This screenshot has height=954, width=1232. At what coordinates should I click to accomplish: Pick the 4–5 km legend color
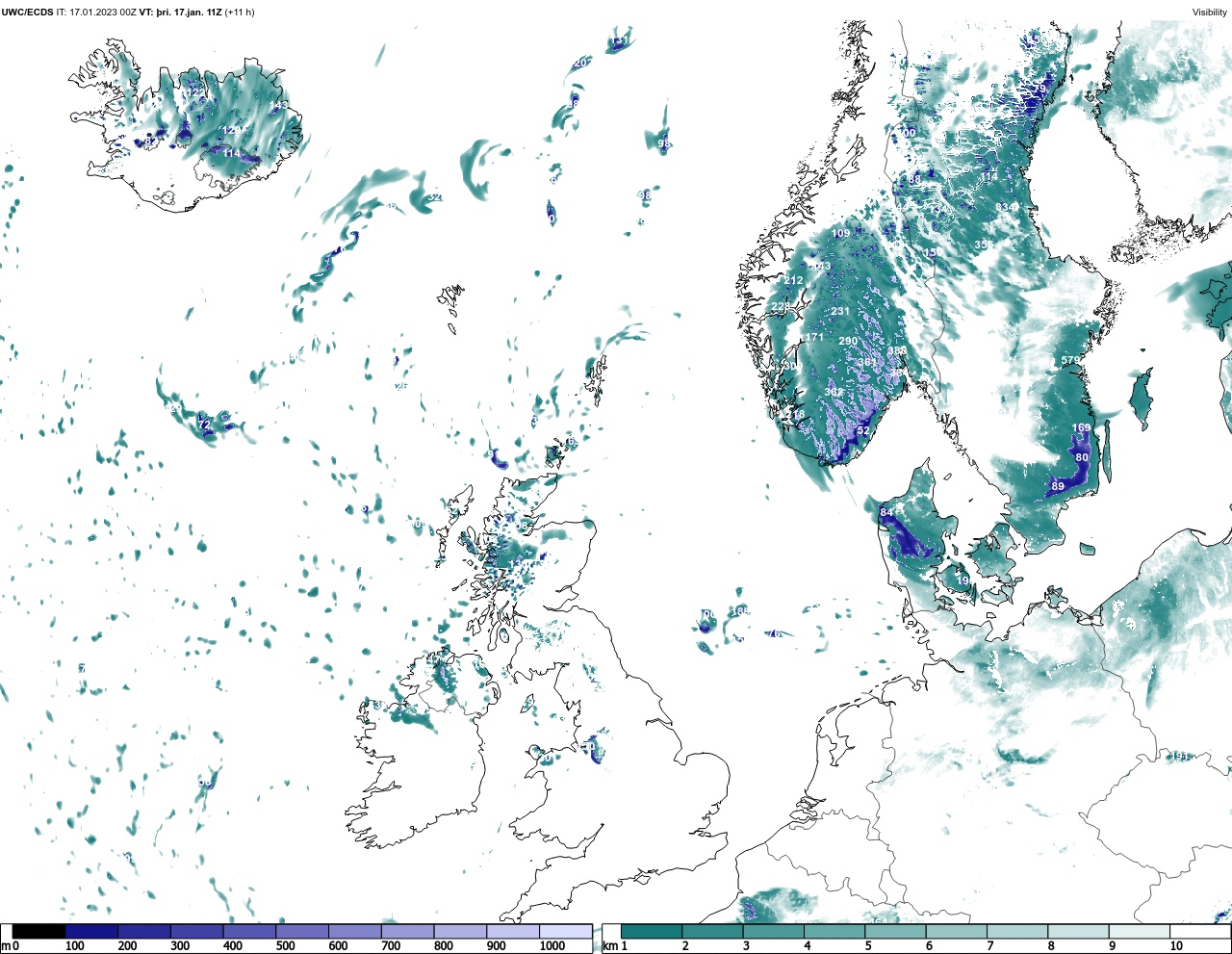[834, 931]
